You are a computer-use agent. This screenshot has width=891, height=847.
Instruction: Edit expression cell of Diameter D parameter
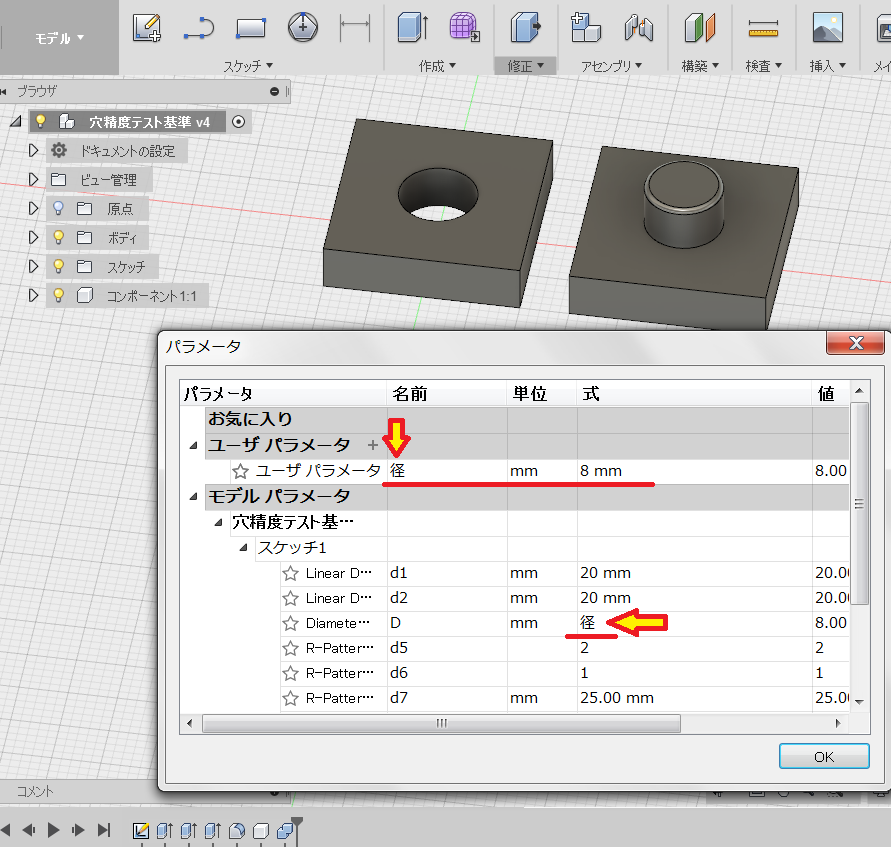pos(694,623)
